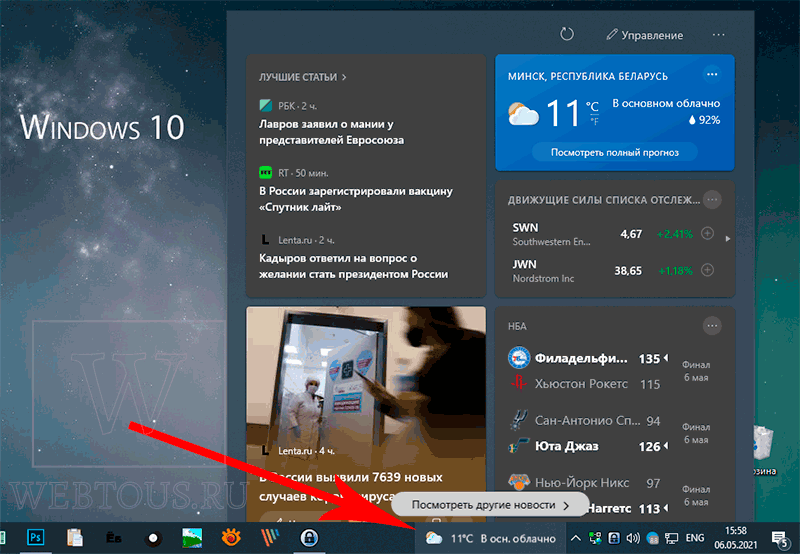Add SWN to the watchlist

click(707, 233)
